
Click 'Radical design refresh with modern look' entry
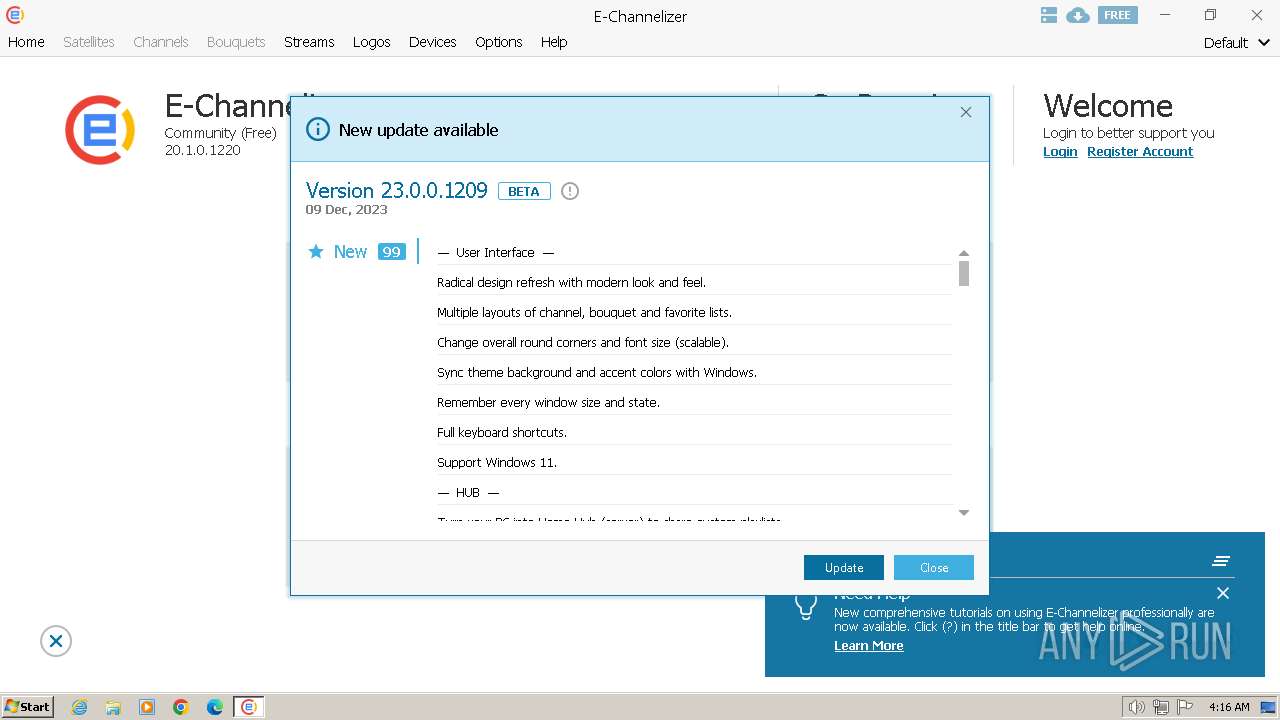pos(571,282)
